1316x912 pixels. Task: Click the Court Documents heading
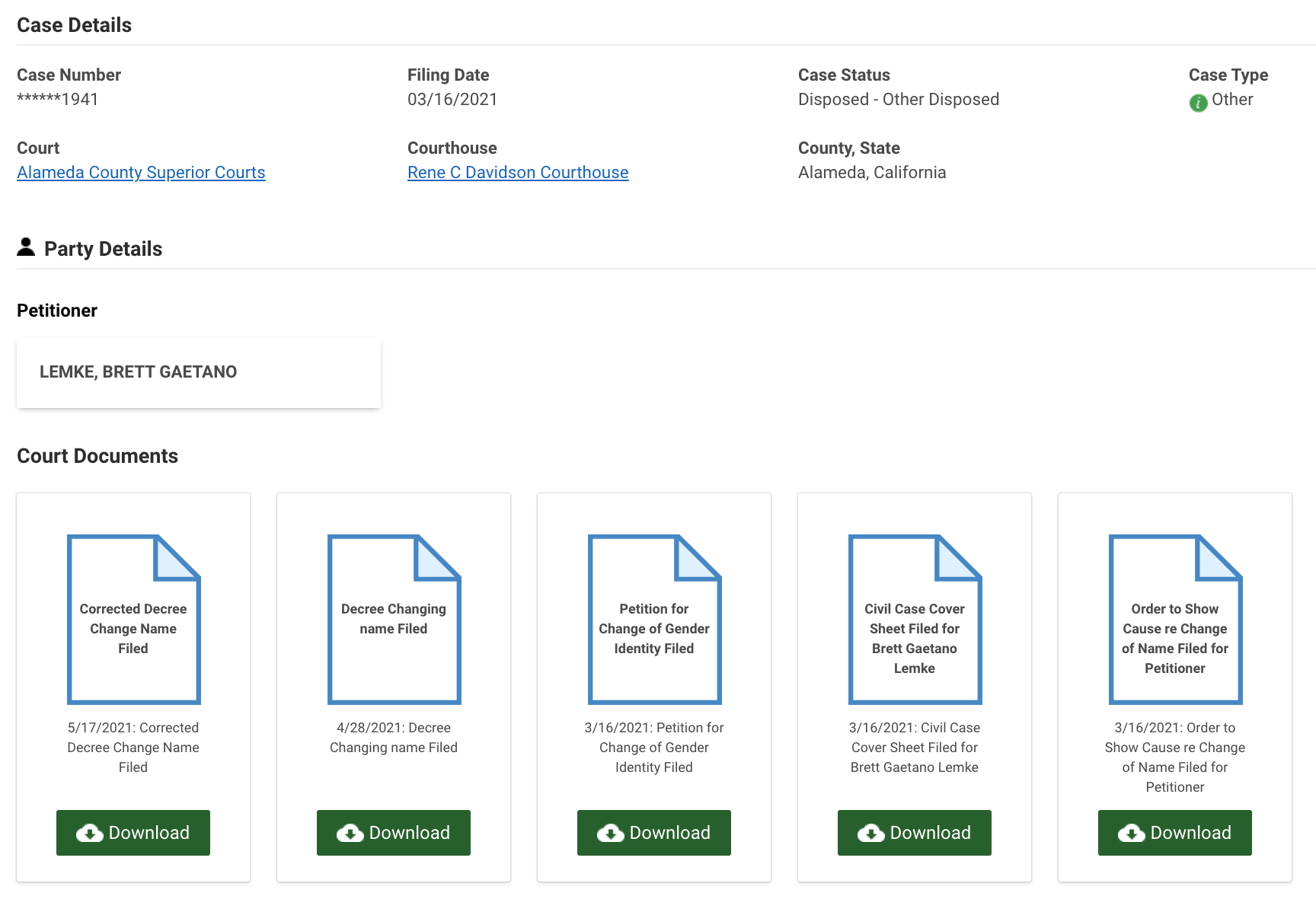(x=97, y=456)
